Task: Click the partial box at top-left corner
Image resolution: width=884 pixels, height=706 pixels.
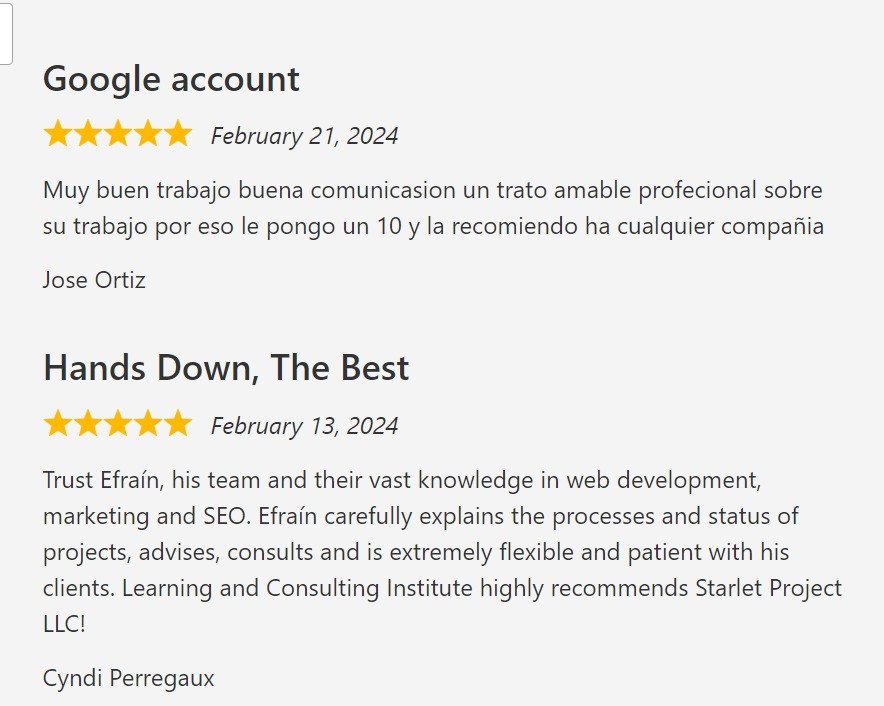Action: (x=5, y=32)
